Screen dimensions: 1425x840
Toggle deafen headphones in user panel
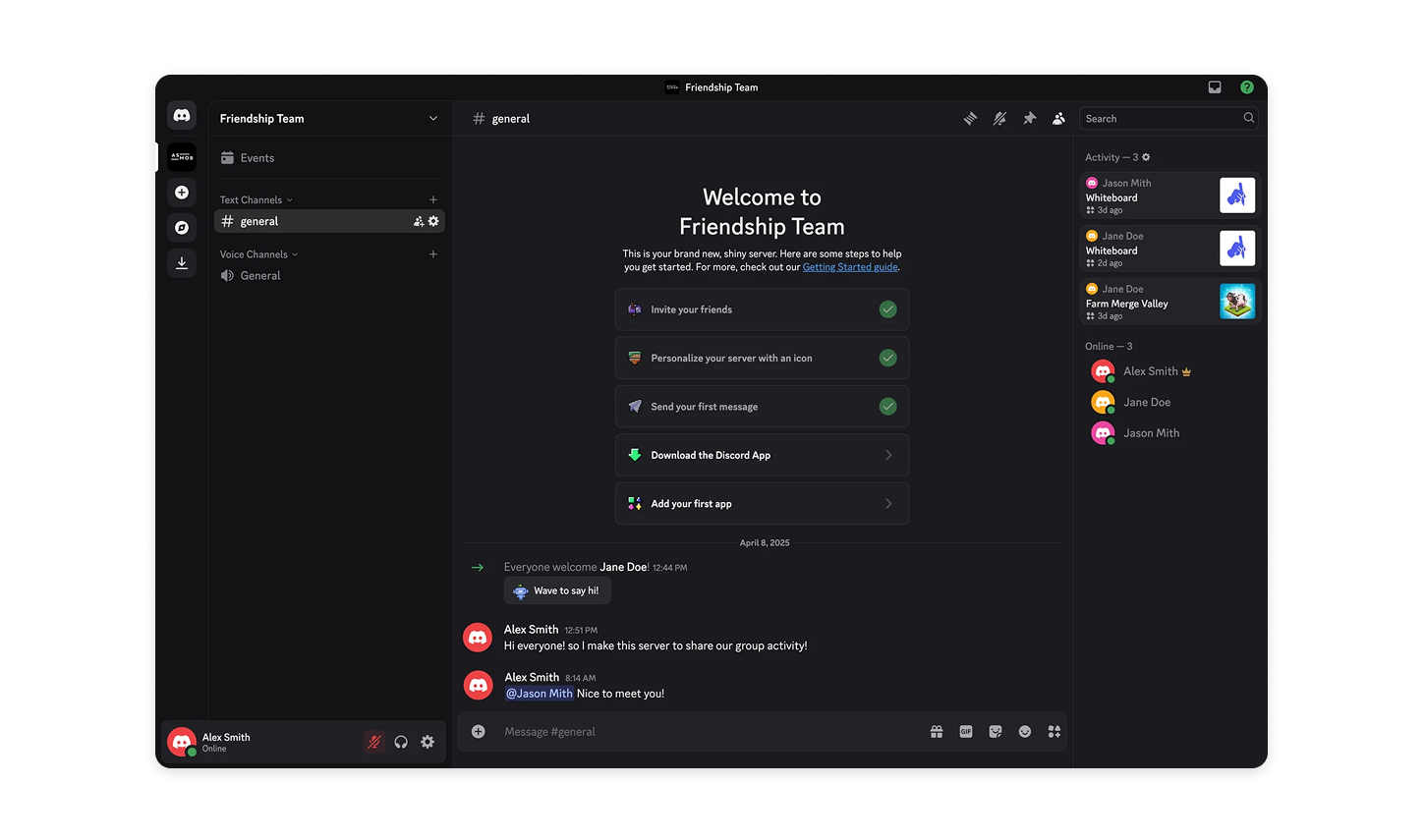401,742
